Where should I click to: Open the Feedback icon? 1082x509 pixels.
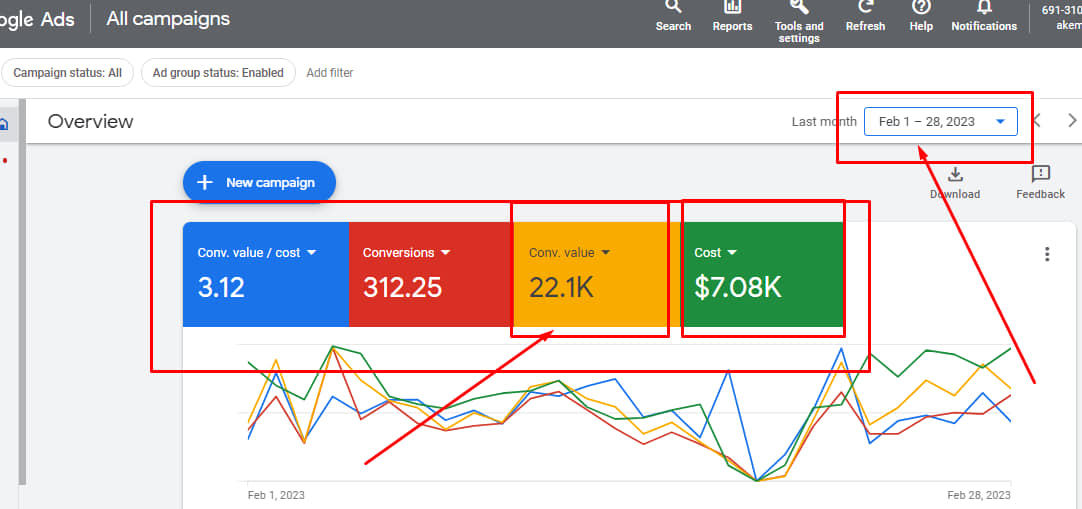pyautogui.click(x=1040, y=176)
